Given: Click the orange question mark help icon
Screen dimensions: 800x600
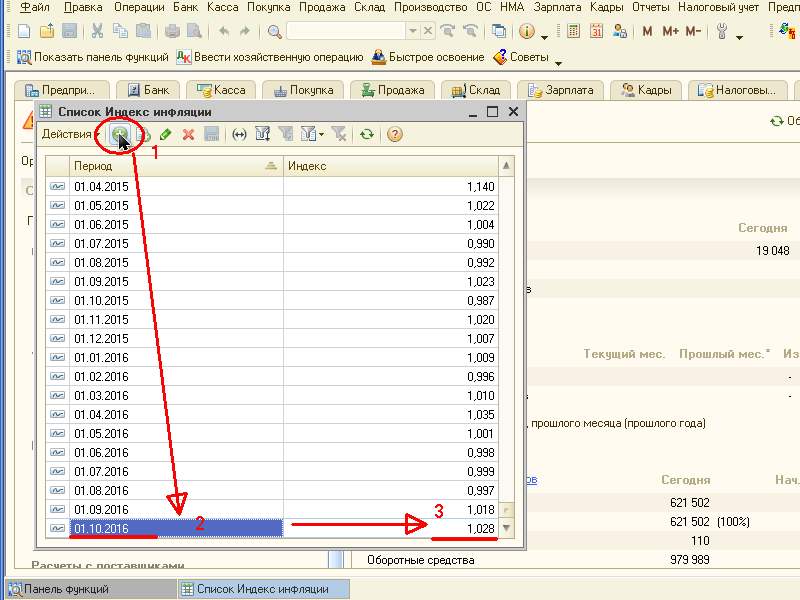Looking at the screenshot, I should coord(394,134).
